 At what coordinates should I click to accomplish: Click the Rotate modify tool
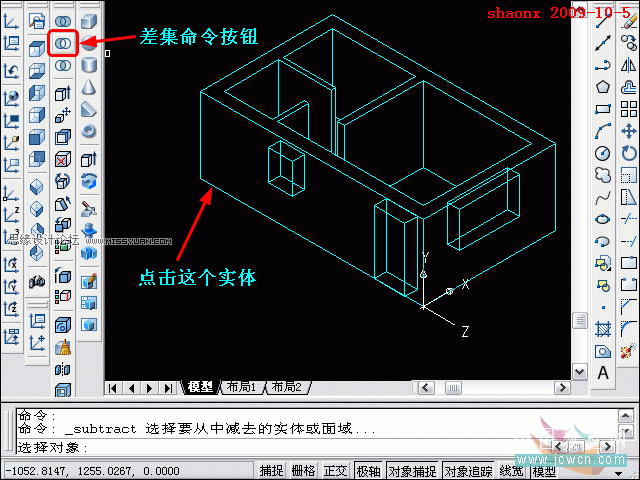point(629,153)
